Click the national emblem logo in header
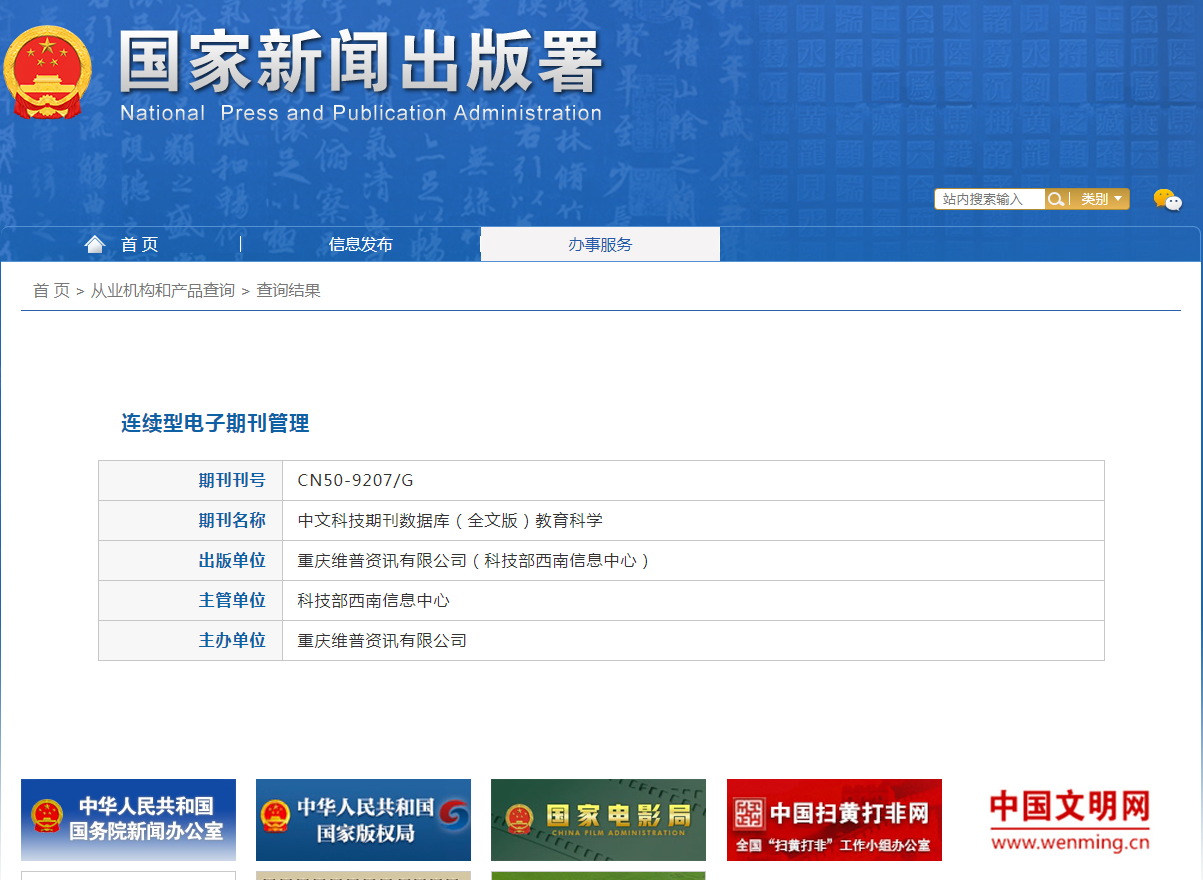The width and height of the screenshot is (1203, 880). click(x=47, y=72)
